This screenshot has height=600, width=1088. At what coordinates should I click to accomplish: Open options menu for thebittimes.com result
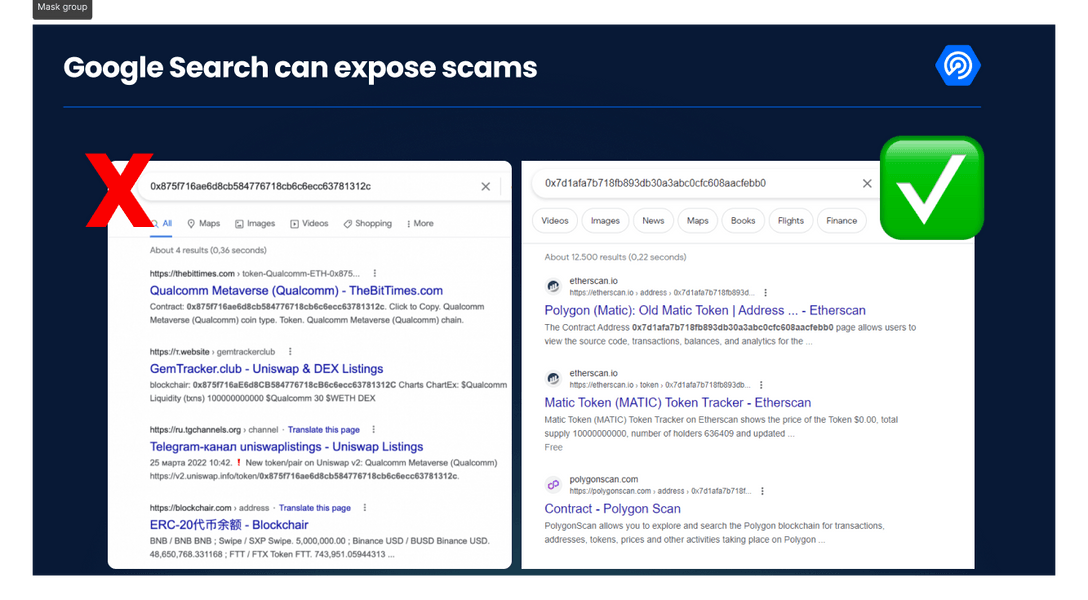point(375,273)
